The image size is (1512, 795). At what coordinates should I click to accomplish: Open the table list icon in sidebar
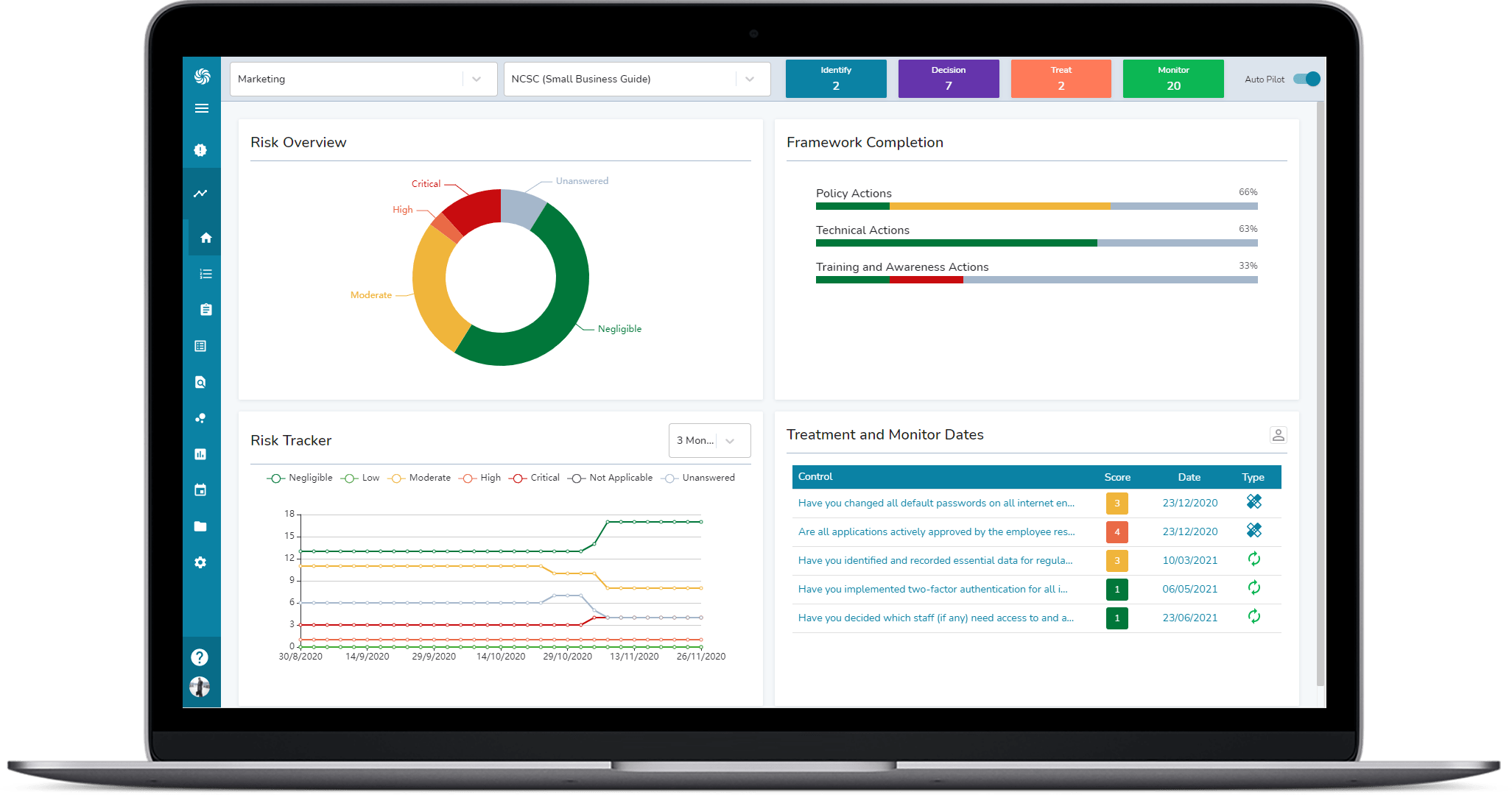pos(200,346)
